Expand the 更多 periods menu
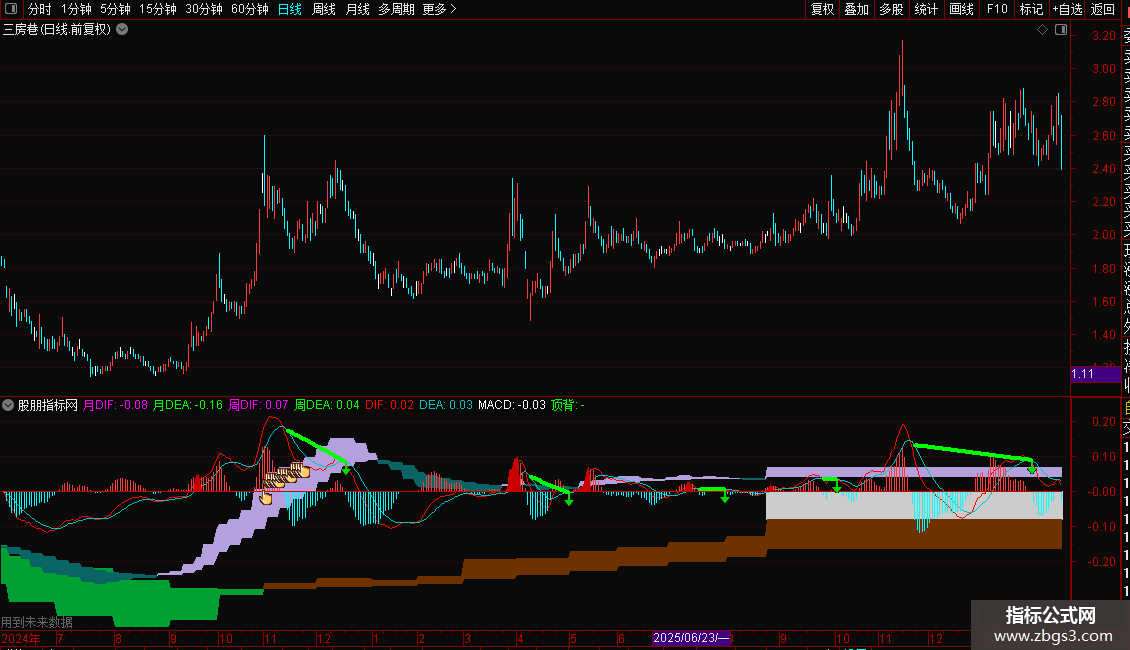The image size is (1130, 650). point(439,9)
